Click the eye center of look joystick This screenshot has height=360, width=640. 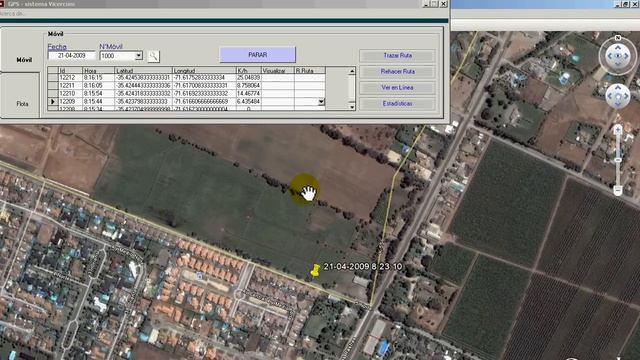click(618, 56)
